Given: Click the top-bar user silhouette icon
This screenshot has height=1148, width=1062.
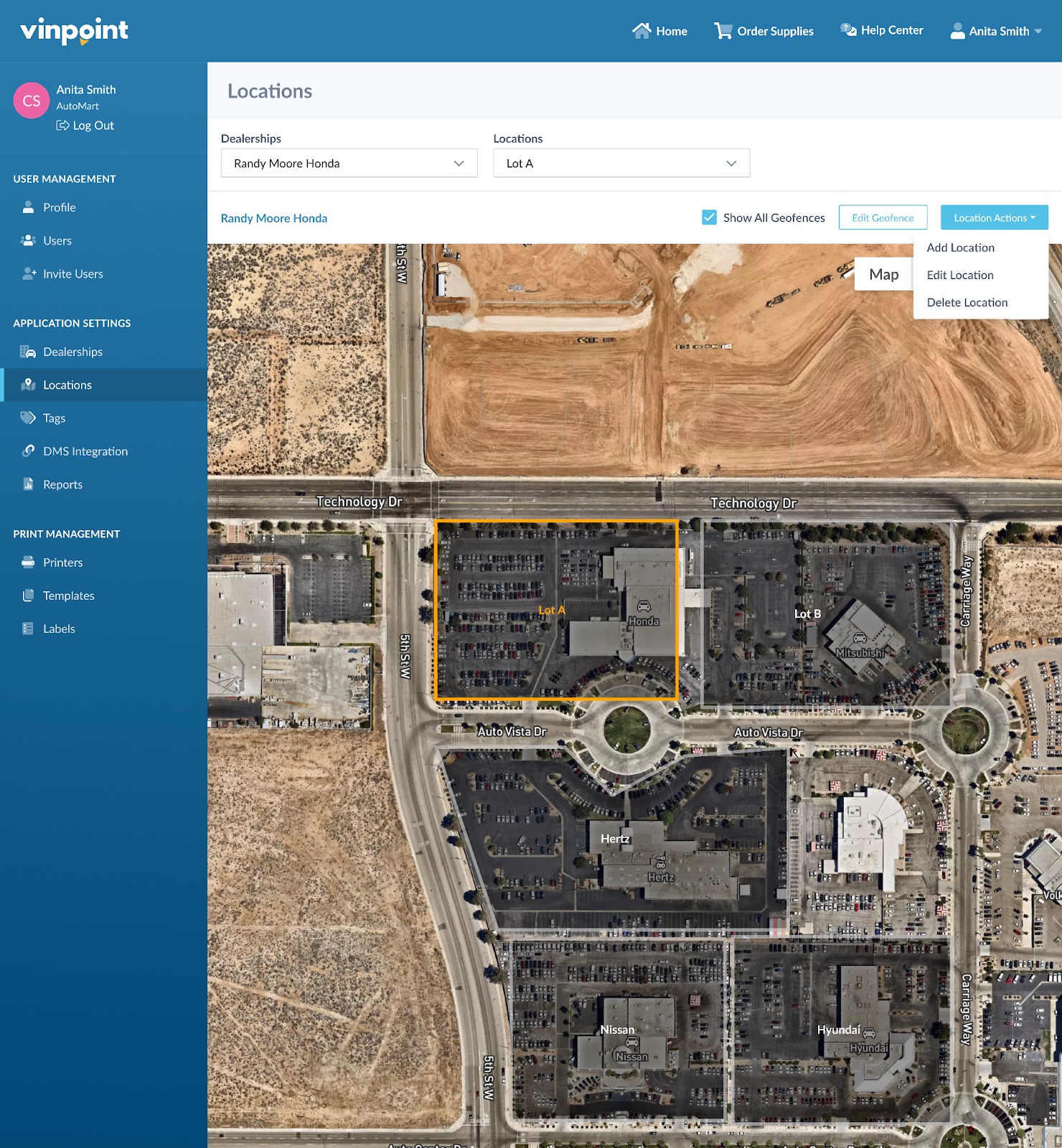Looking at the screenshot, I should click(x=957, y=31).
